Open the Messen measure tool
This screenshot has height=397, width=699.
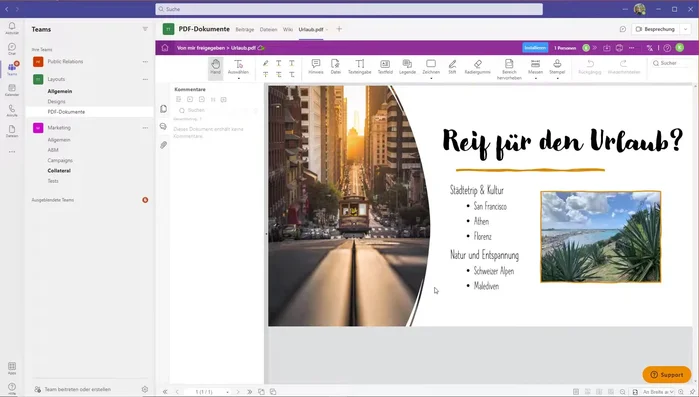point(535,66)
